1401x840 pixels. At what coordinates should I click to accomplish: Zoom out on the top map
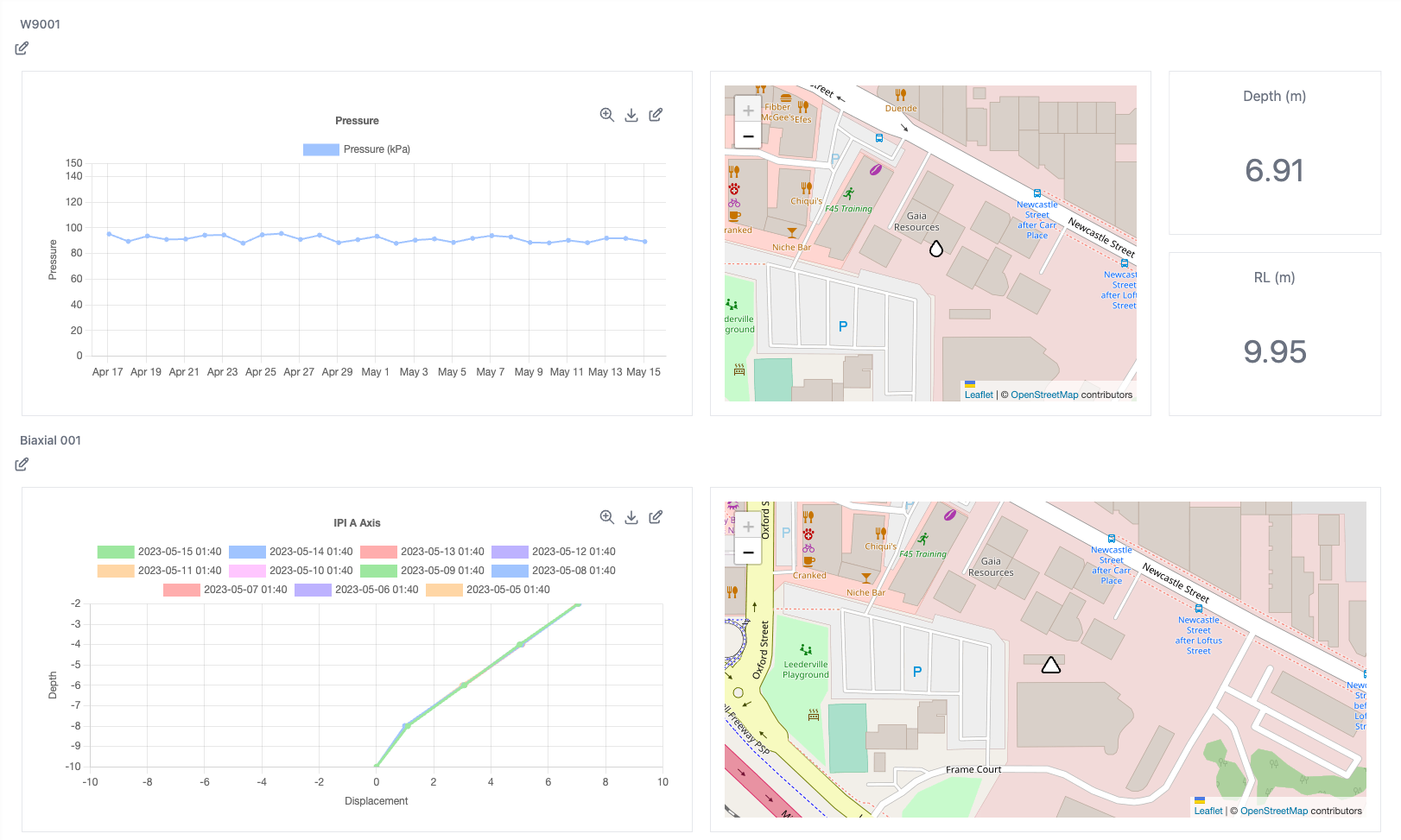748,136
